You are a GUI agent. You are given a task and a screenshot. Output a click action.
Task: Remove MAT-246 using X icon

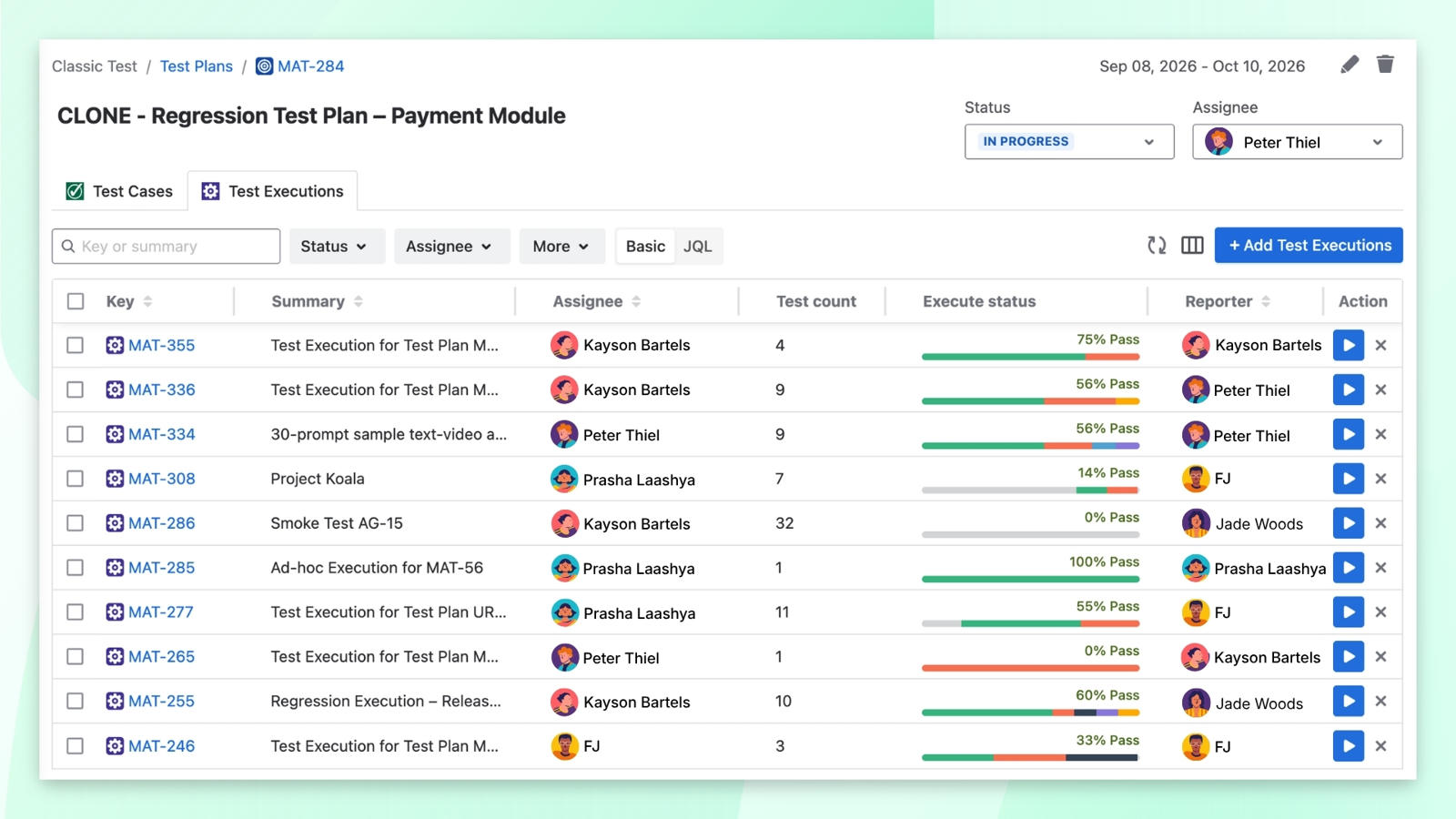[1380, 746]
